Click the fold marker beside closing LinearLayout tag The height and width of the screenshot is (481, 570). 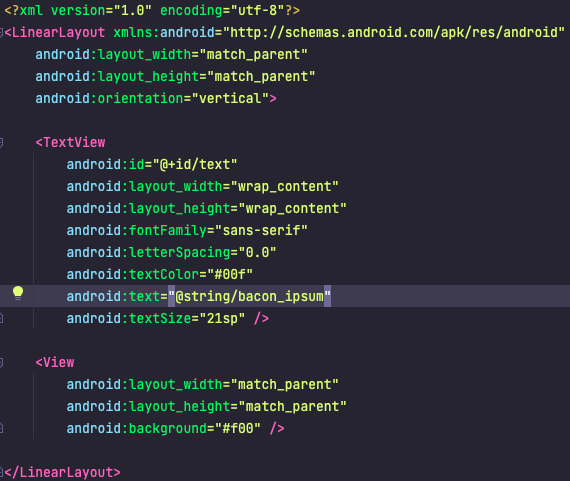[x=1, y=472]
